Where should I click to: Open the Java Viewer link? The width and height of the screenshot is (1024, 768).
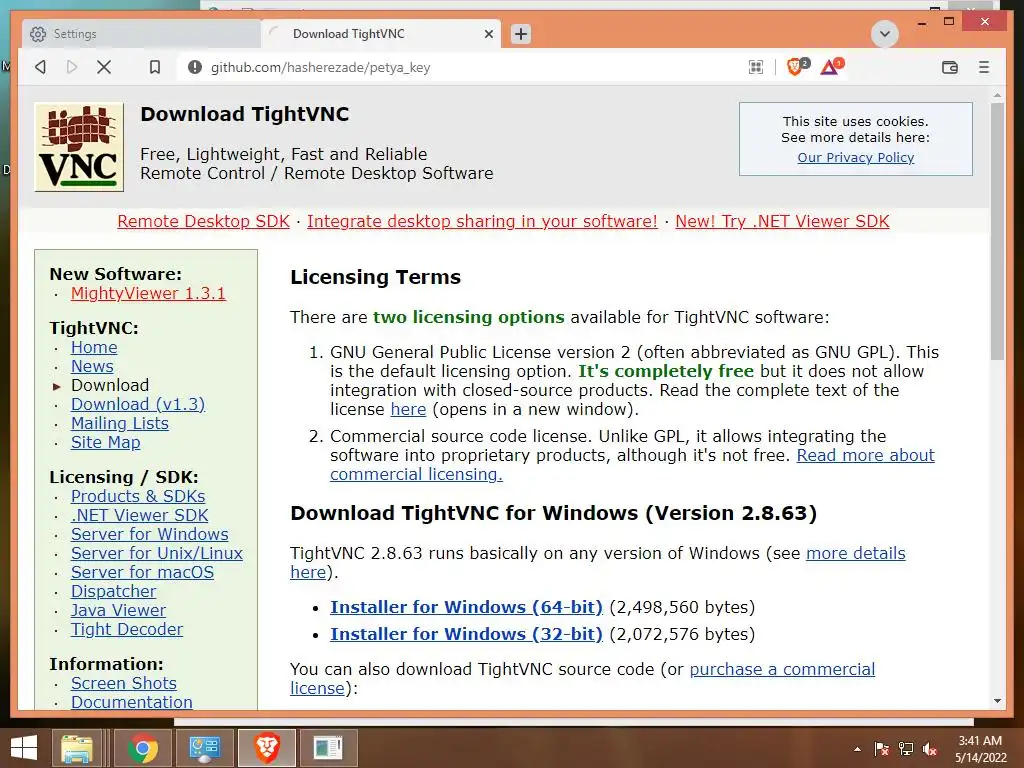click(118, 610)
